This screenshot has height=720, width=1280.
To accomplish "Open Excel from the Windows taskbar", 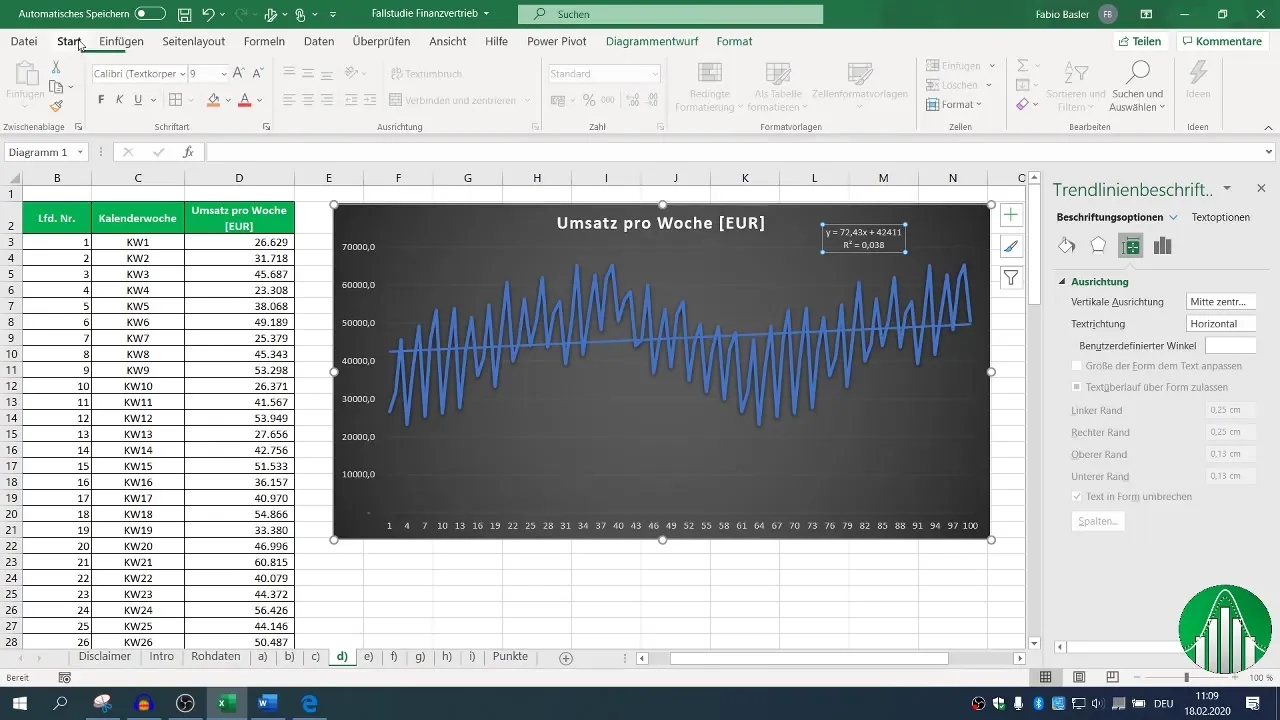I will [227, 703].
